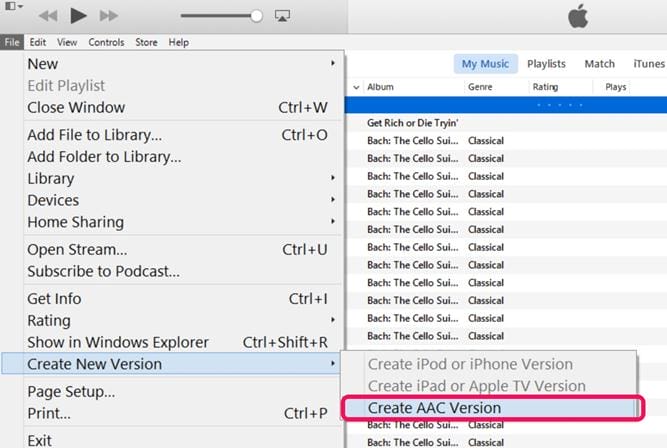Open the AirPlay output menu

(x=281, y=16)
